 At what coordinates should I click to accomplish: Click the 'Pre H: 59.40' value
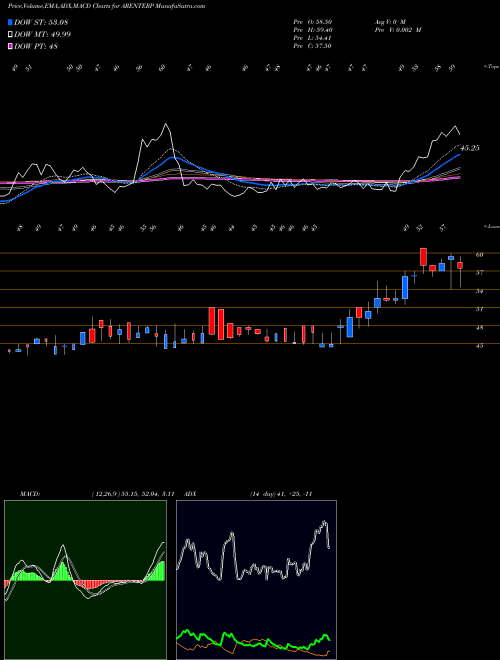tap(313, 30)
